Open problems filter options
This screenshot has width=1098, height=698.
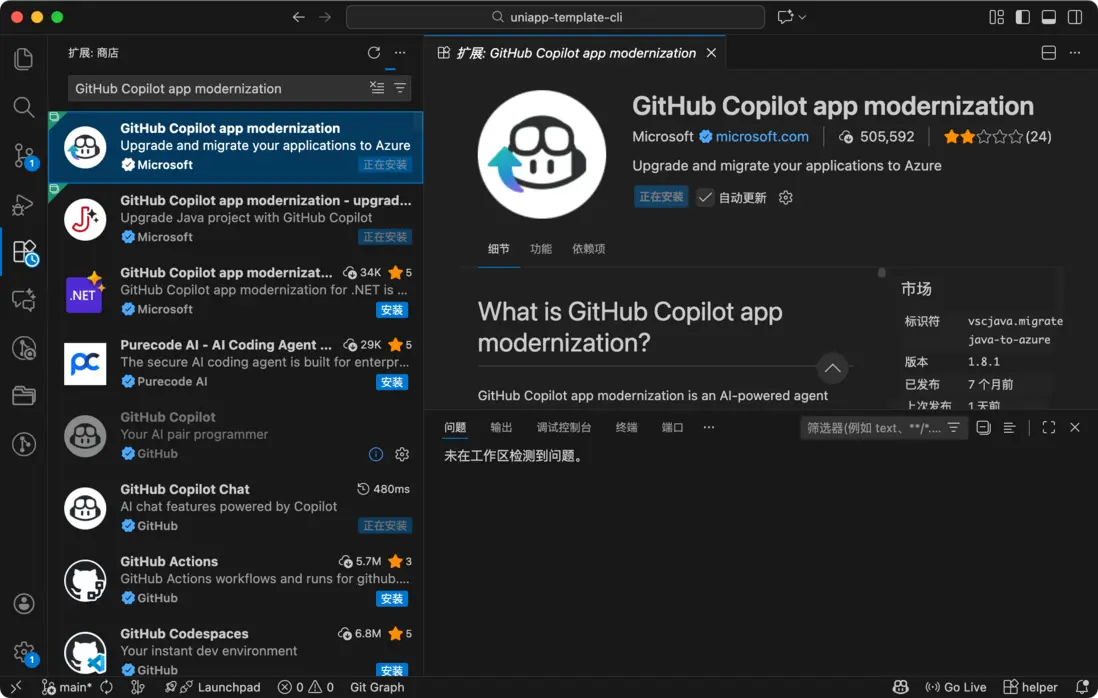coord(954,428)
